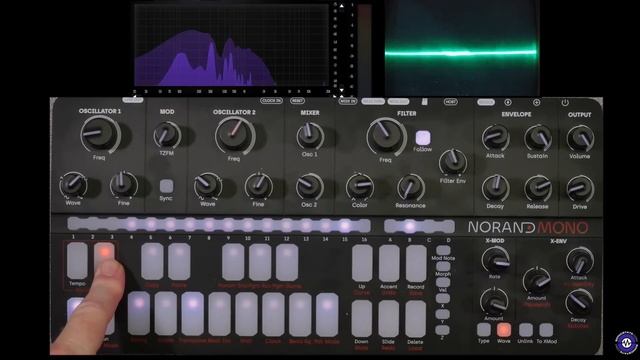
Task: Tap the pad labeled Midi Ch
Action: (219, 314)
